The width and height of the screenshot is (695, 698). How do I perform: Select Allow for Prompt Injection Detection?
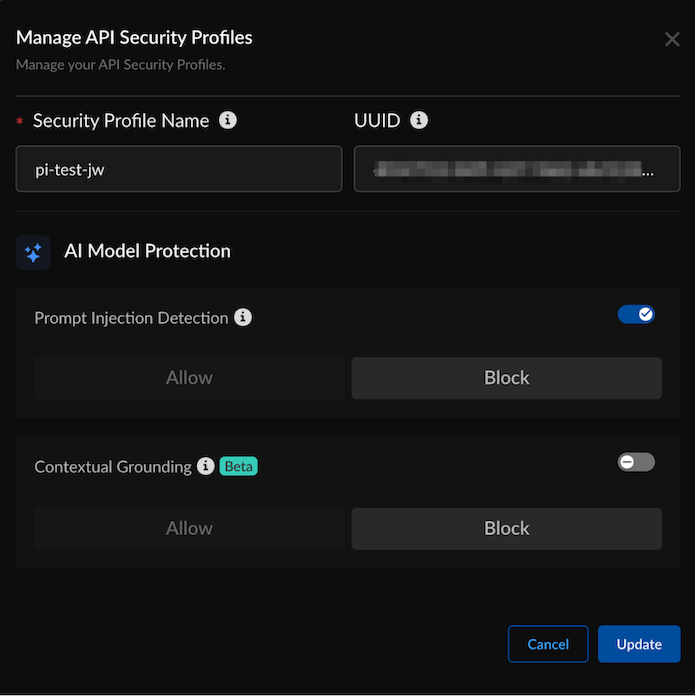click(x=189, y=378)
